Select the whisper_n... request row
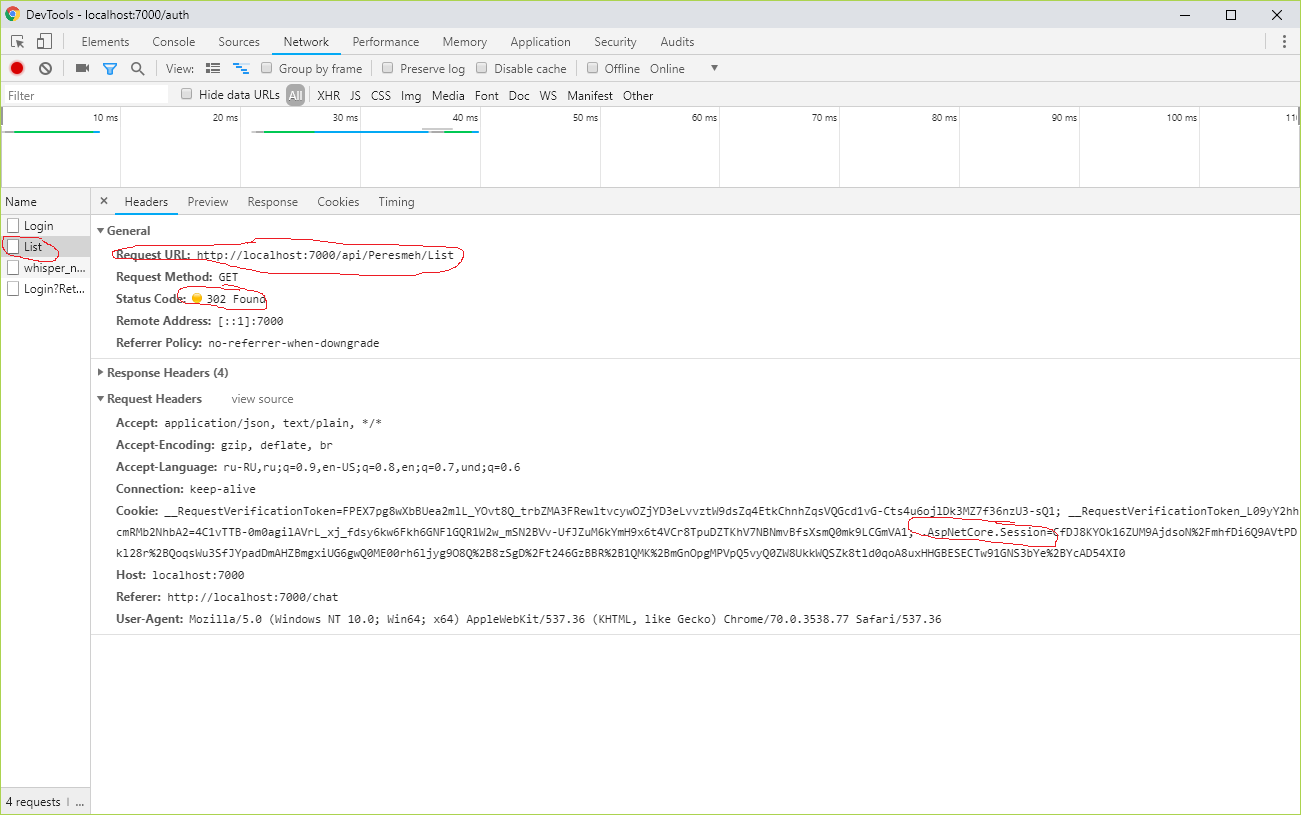Image resolution: width=1301 pixels, height=815 pixels. coord(45,268)
